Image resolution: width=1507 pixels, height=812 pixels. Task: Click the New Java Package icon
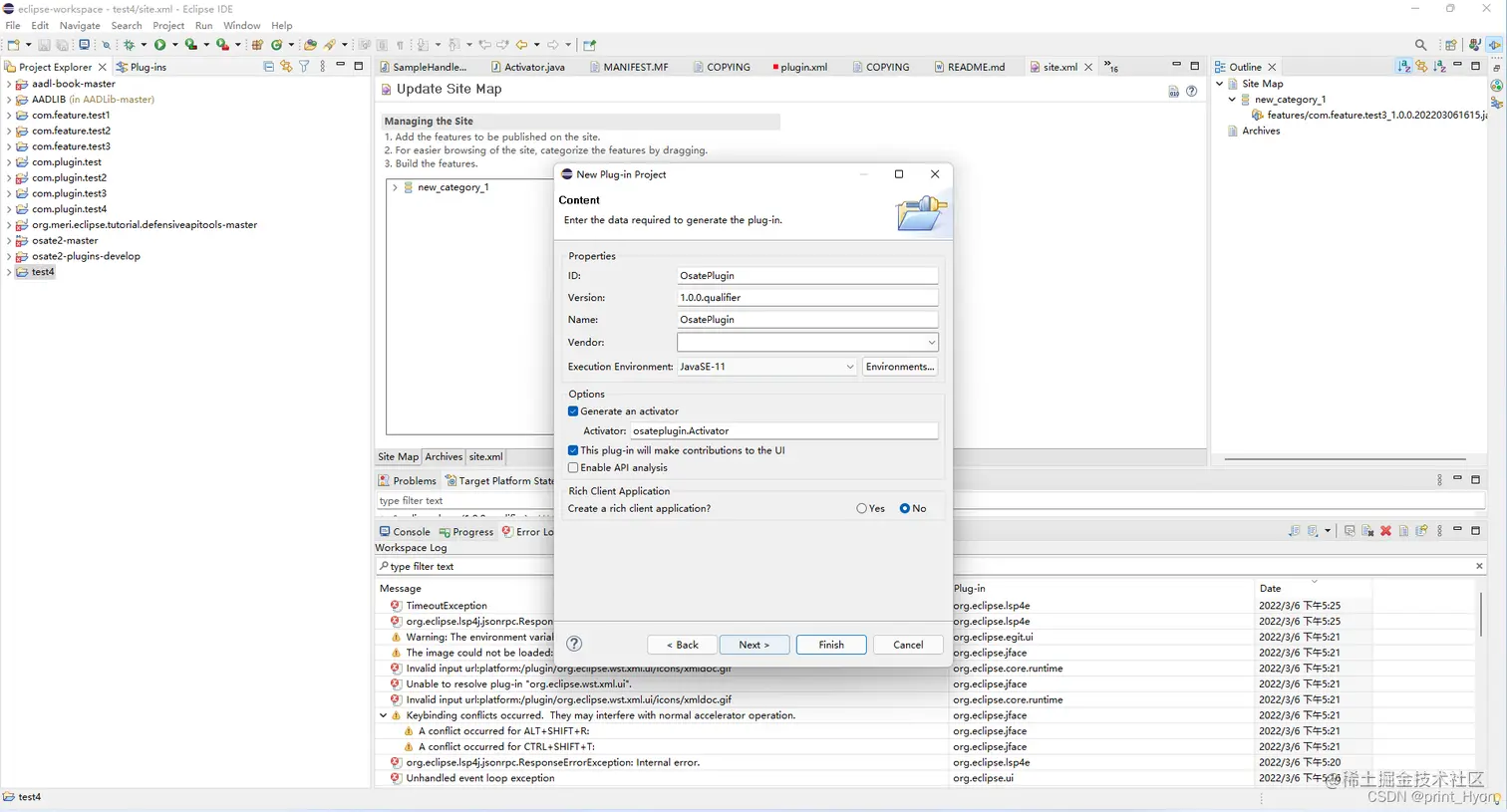point(257,45)
